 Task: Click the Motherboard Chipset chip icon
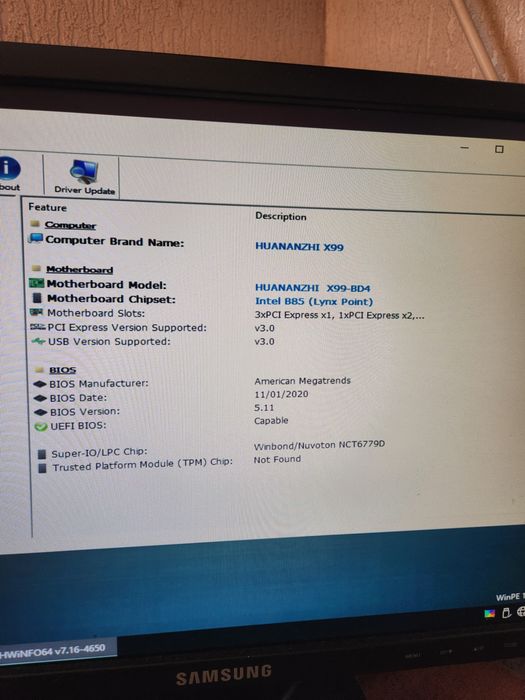pyautogui.click(x=38, y=297)
